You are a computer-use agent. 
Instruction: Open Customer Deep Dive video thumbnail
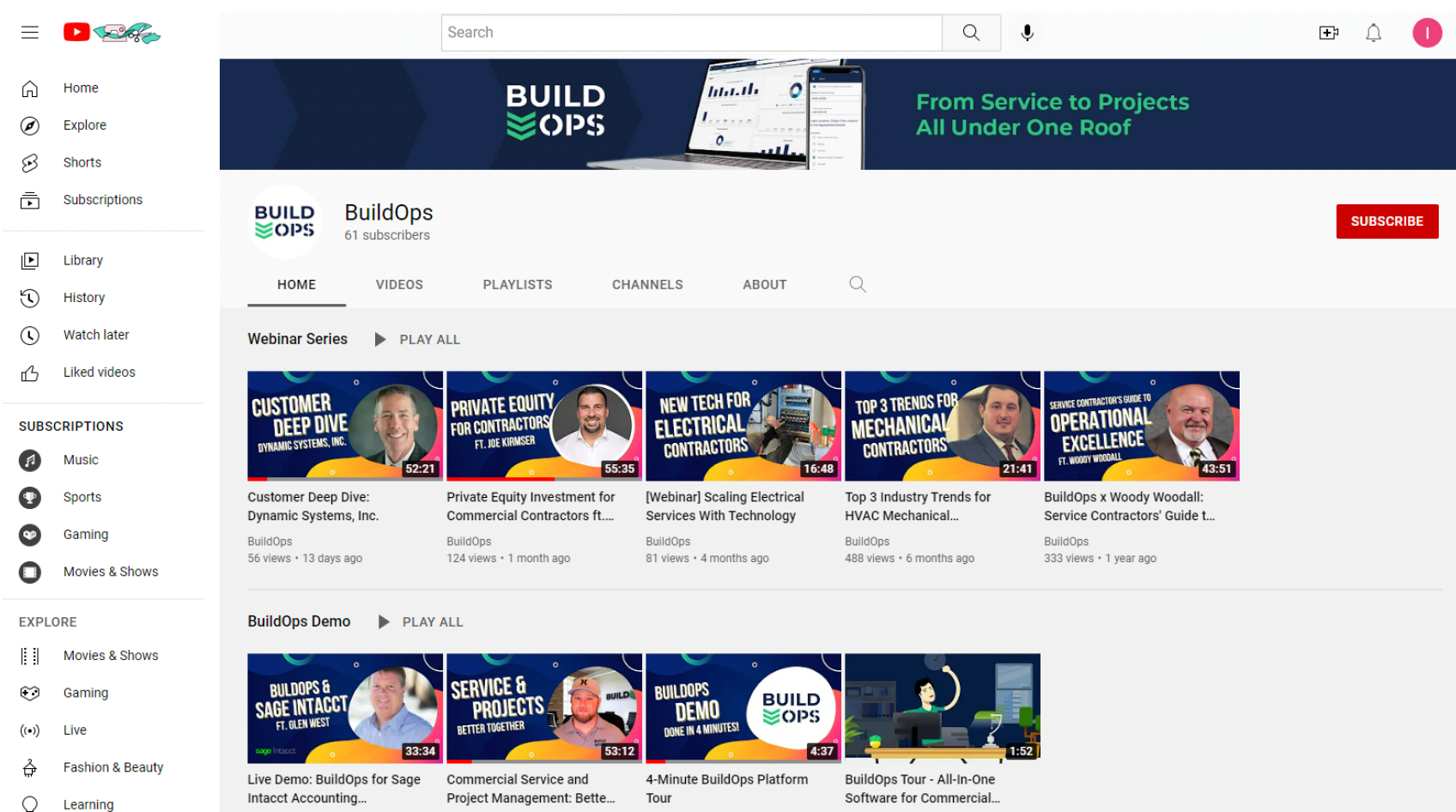345,426
